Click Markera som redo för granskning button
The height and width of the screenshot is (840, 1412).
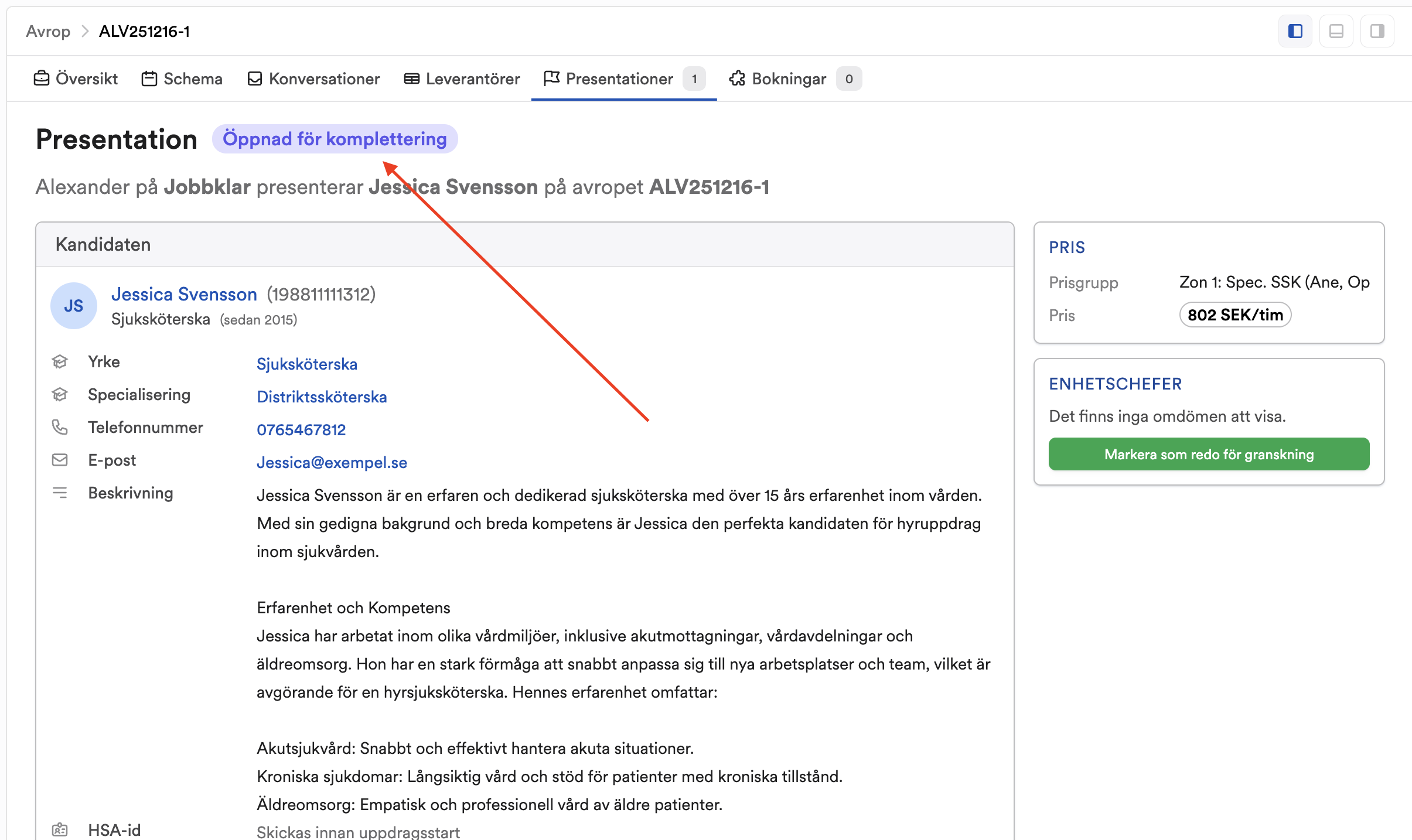point(1209,454)
